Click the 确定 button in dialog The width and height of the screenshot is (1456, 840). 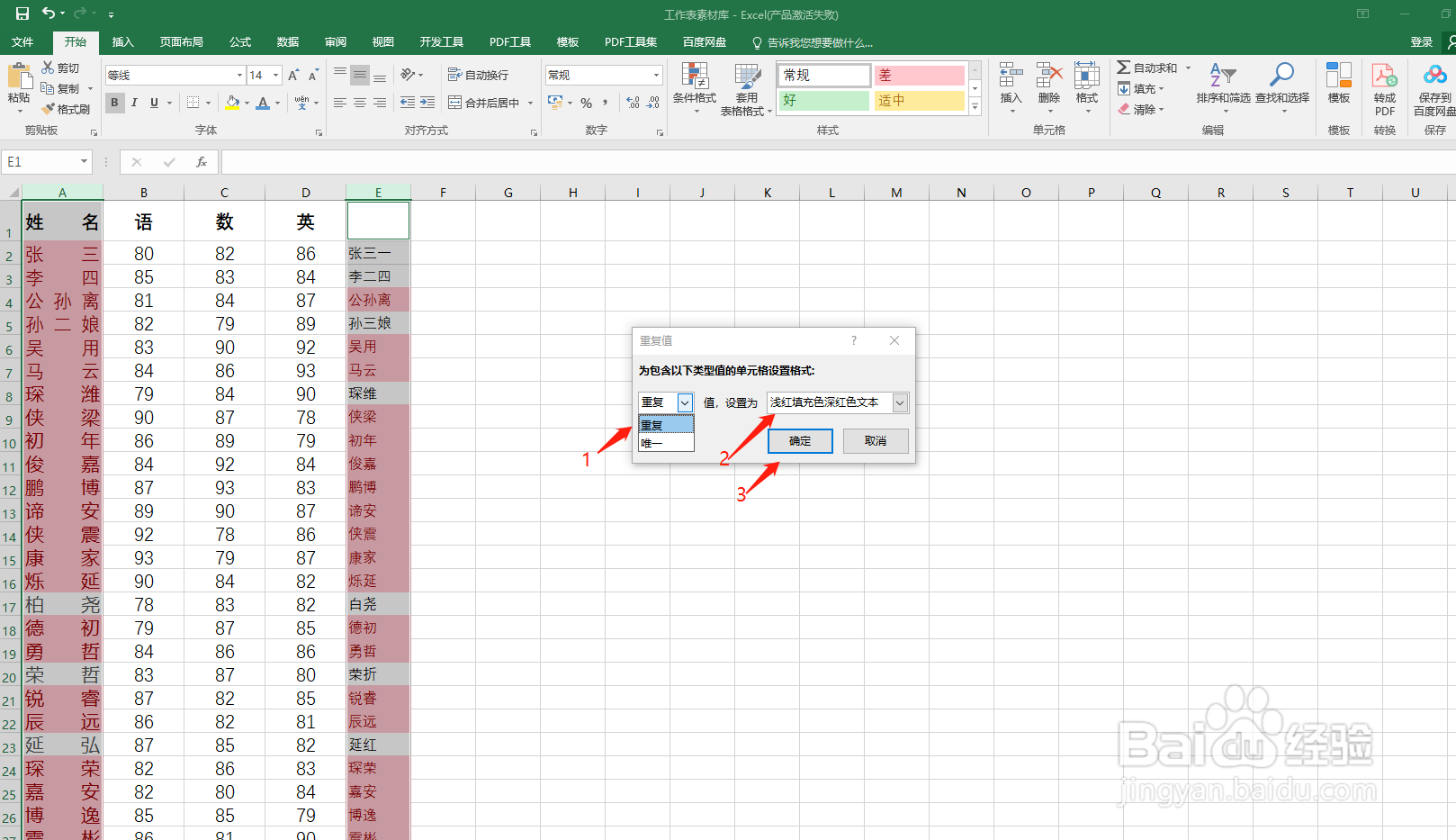pyautogui.click(x=800, y=441)
